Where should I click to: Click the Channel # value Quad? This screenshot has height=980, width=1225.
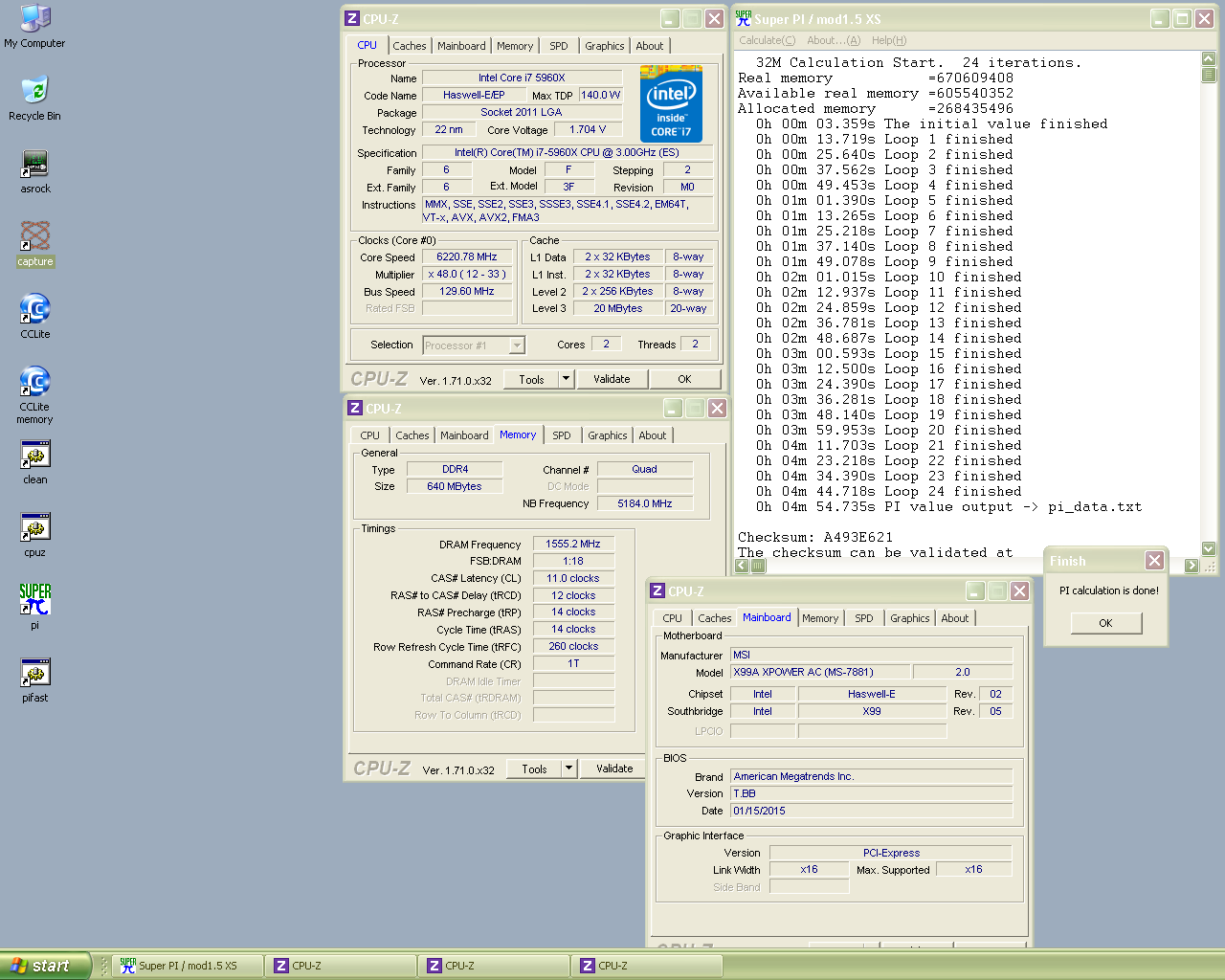point(645,469)
